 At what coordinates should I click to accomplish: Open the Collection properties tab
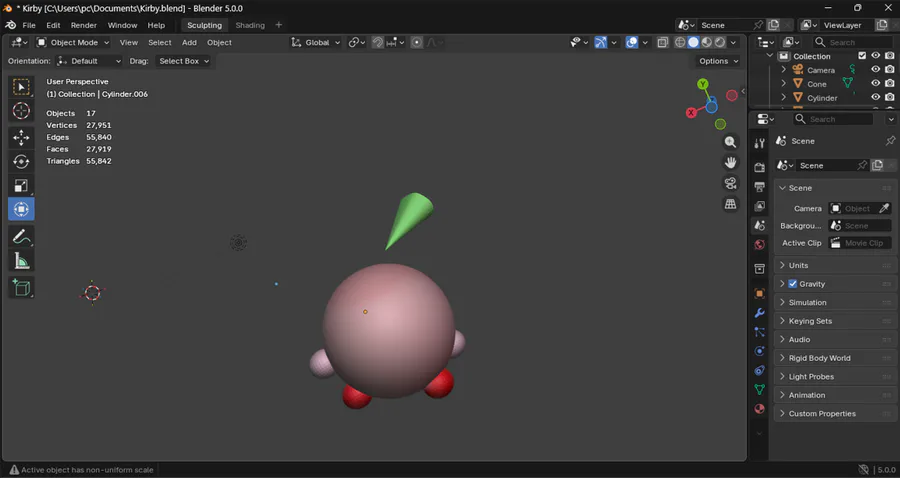tap(759, 269)
